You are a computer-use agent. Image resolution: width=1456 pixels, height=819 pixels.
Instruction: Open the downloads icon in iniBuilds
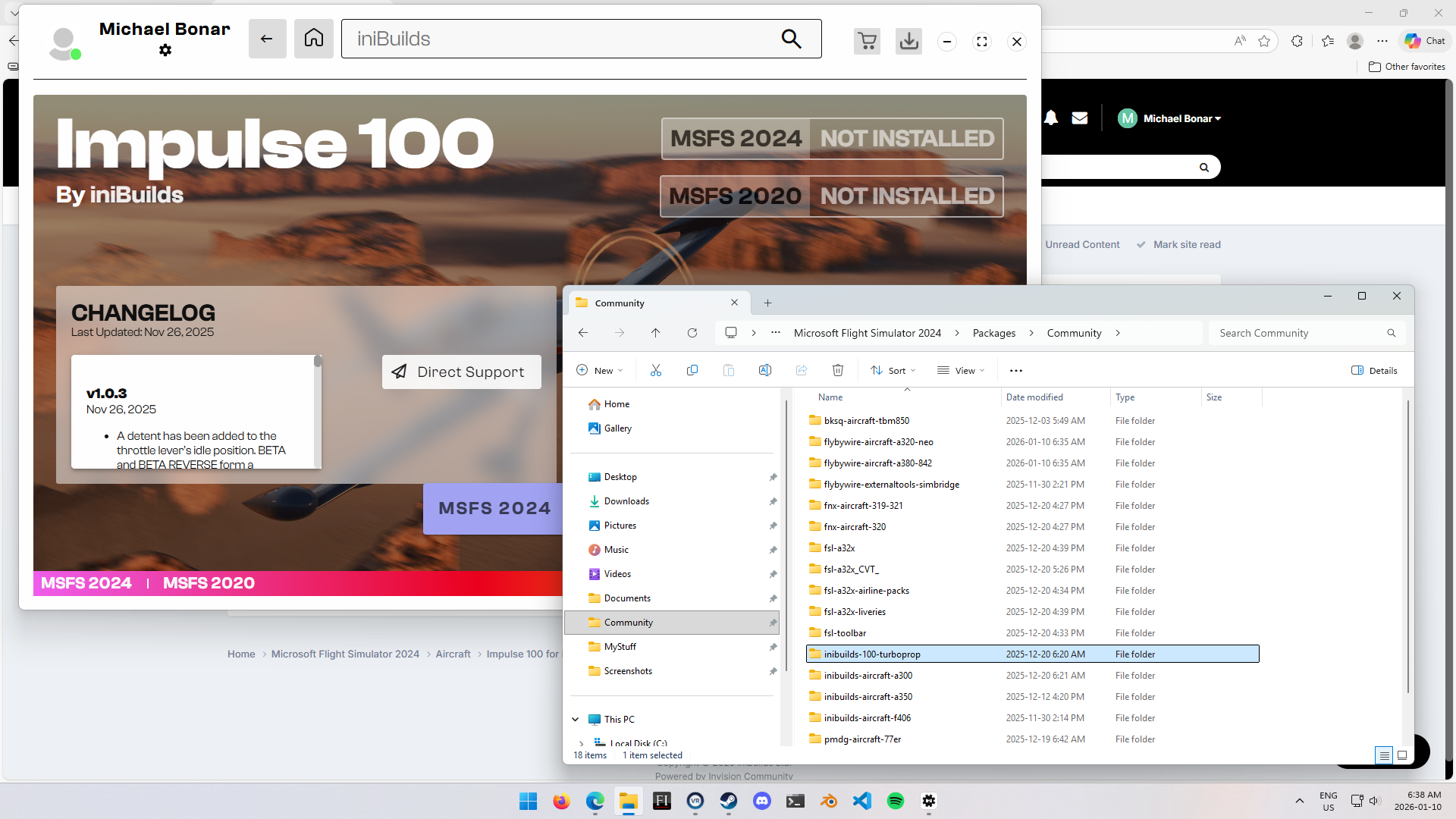(908, 41)
